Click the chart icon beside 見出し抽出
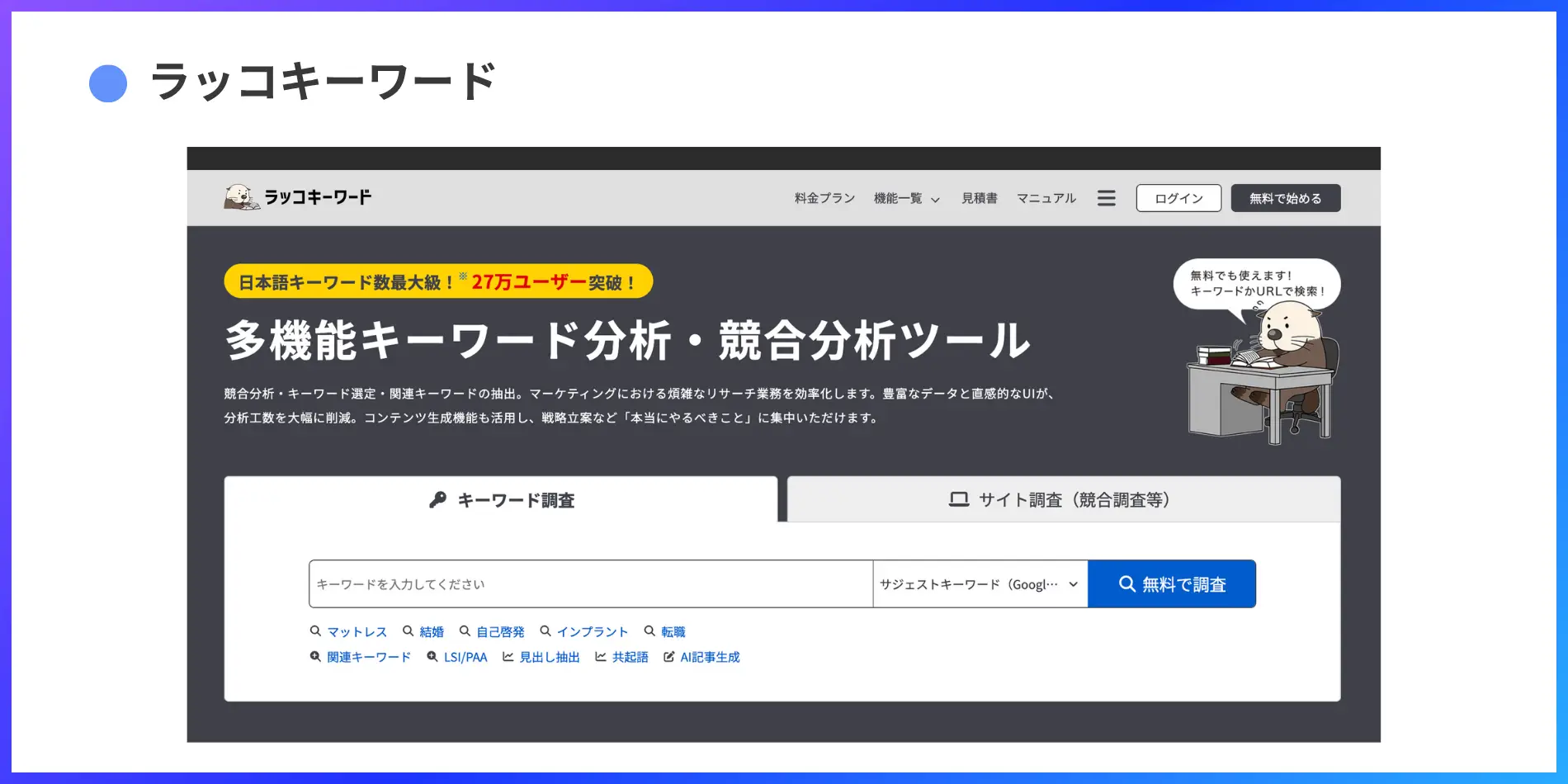Viewport: 1568px width, 784px height. [508, 657]
